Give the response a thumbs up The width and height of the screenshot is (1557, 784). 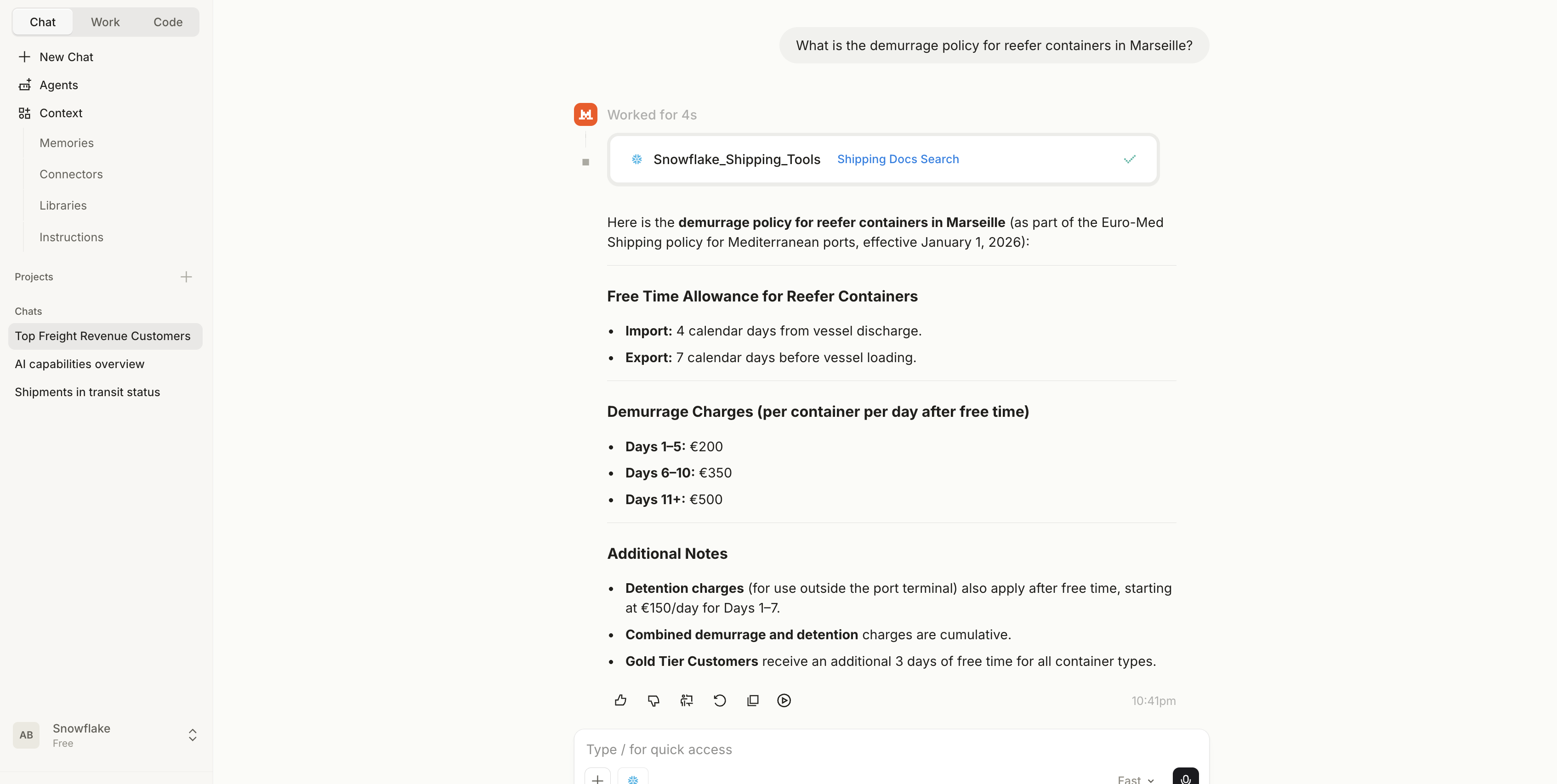(x=620, y=700)
